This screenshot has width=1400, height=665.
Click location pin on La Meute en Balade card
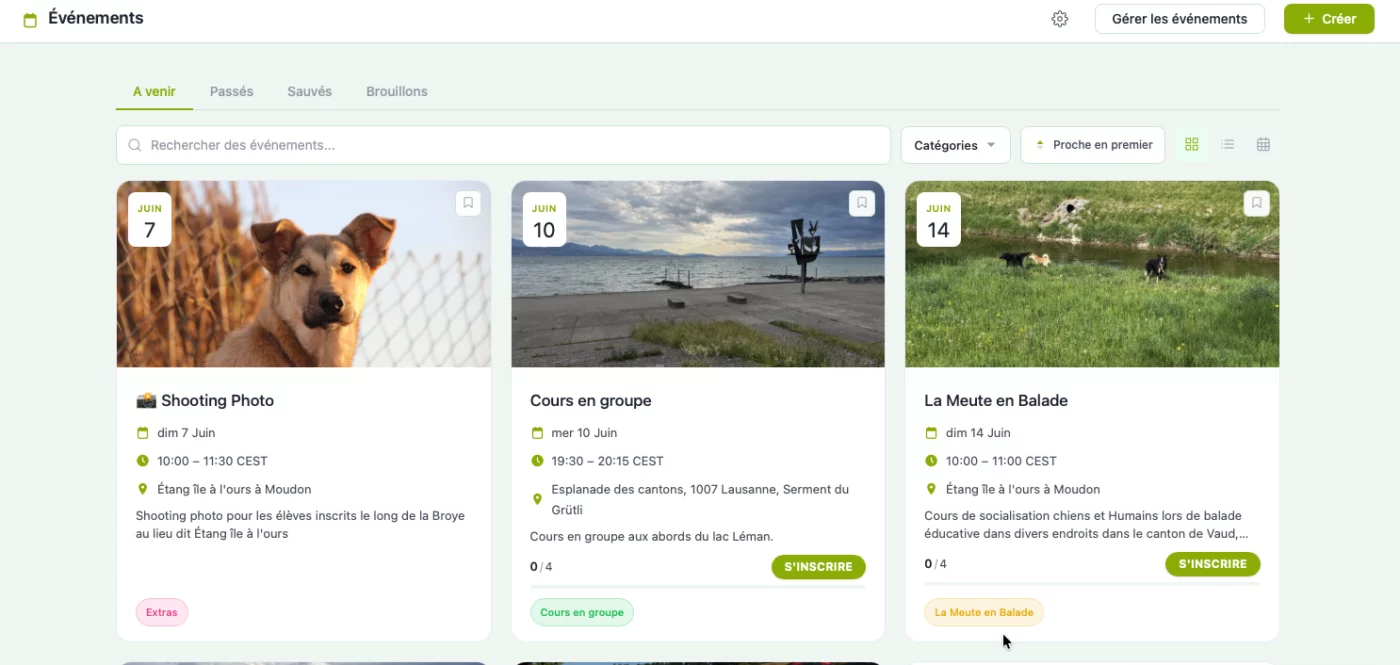click(x=931, y=489)
